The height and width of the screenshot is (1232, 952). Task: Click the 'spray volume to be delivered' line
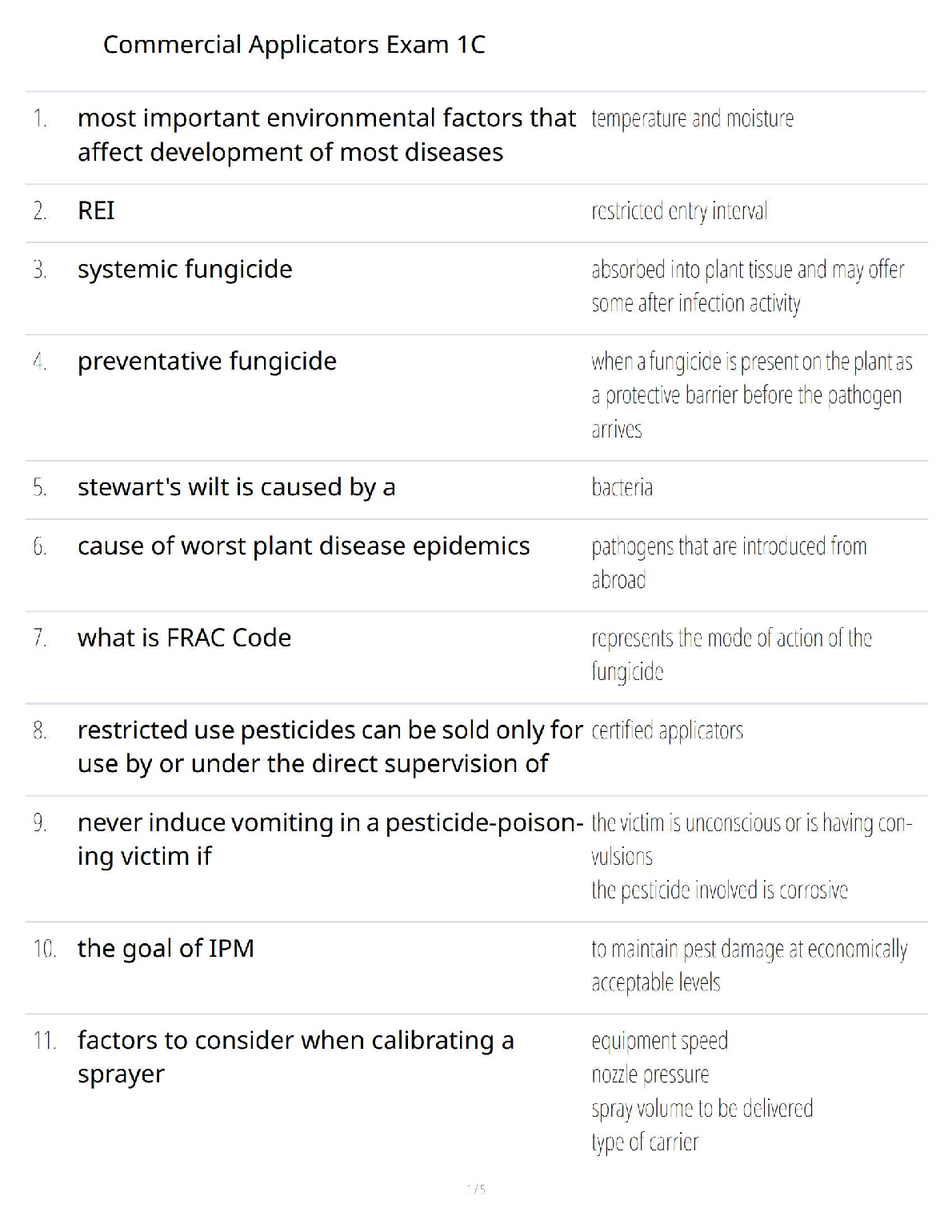pos(702,1108)
